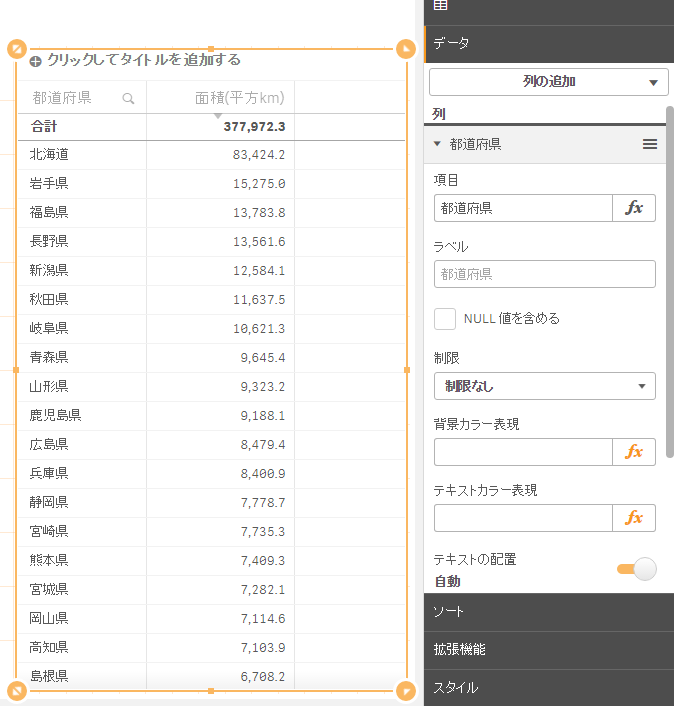Select the 岩手県 cell
674x706 pixels.
[82, 184]
